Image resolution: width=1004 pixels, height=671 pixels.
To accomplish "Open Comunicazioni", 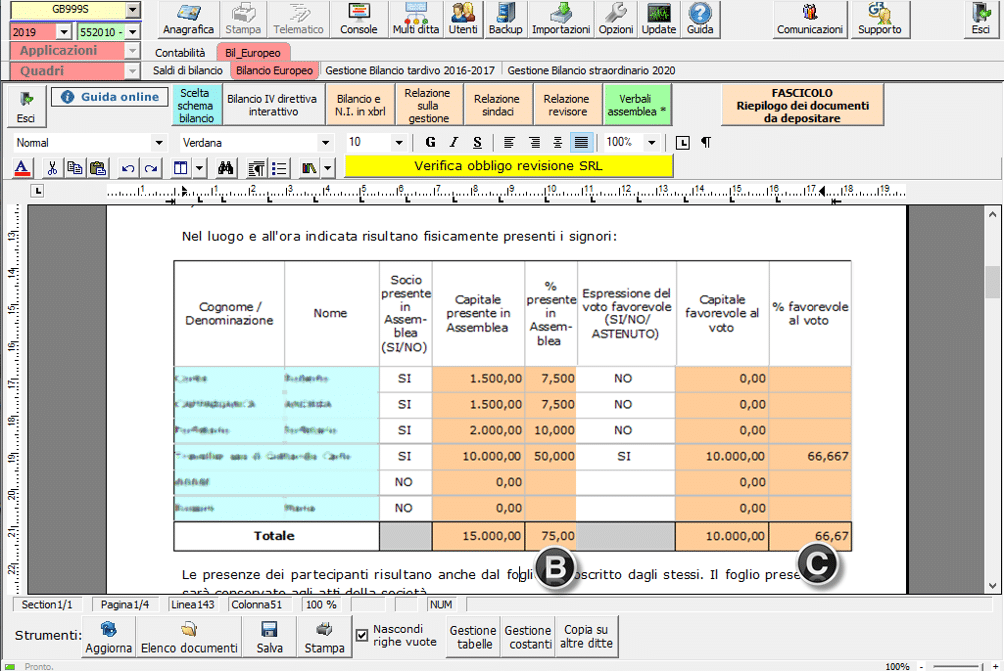I will (x=809, y=19).
